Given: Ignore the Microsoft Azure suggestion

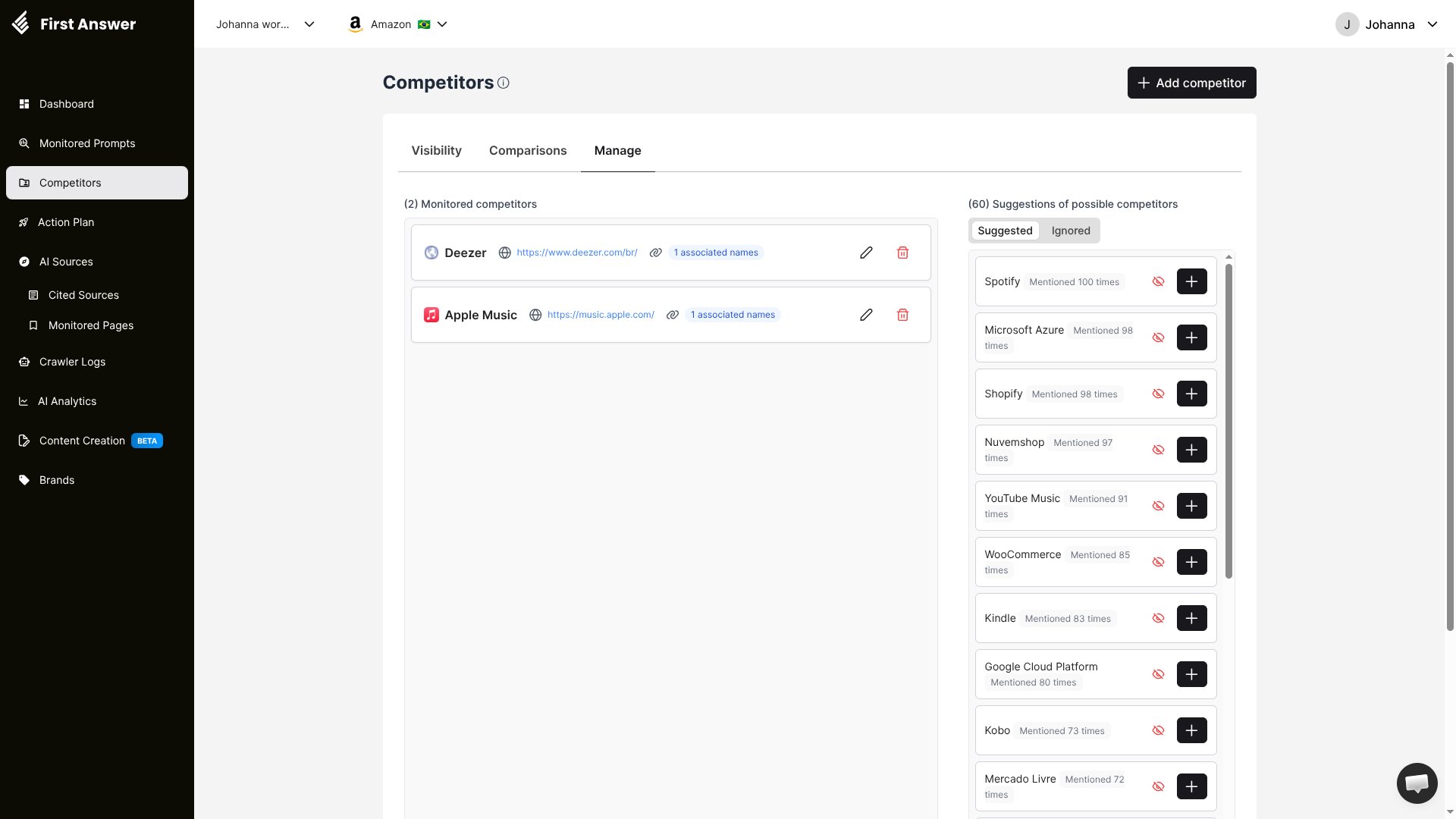Looking at the screenshot, I should click(x=1158, y=337).
